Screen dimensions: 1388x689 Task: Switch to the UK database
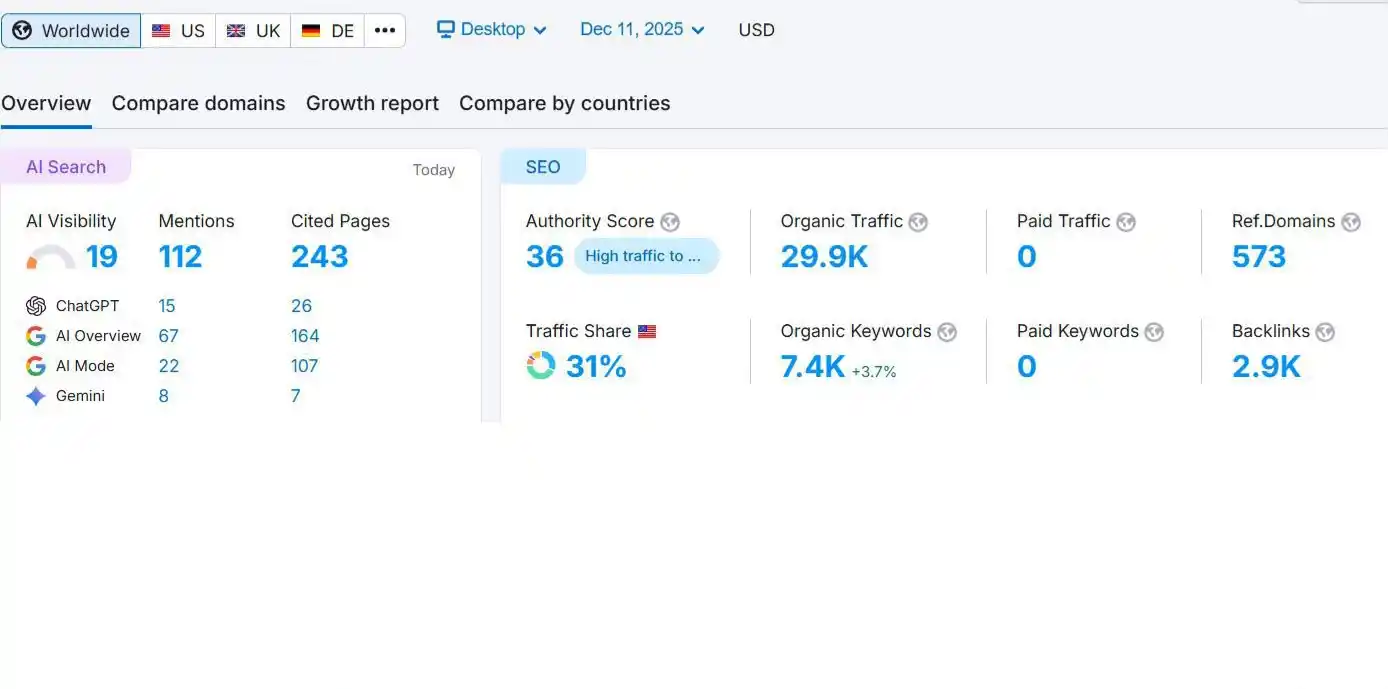click(x=253, y=31)
